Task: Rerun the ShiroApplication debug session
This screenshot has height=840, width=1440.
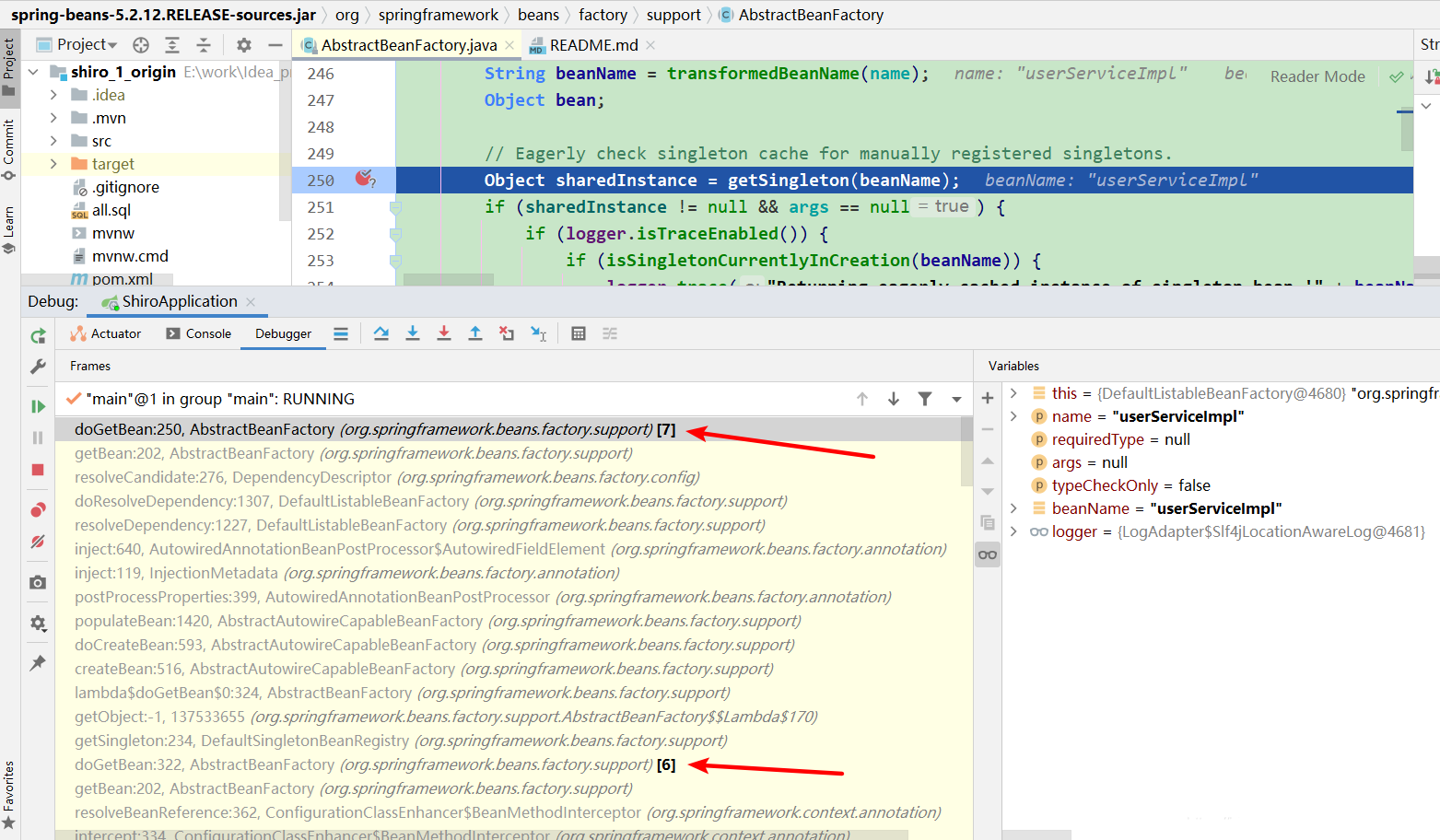Action: pyautogui.click(x=38, y=338)
